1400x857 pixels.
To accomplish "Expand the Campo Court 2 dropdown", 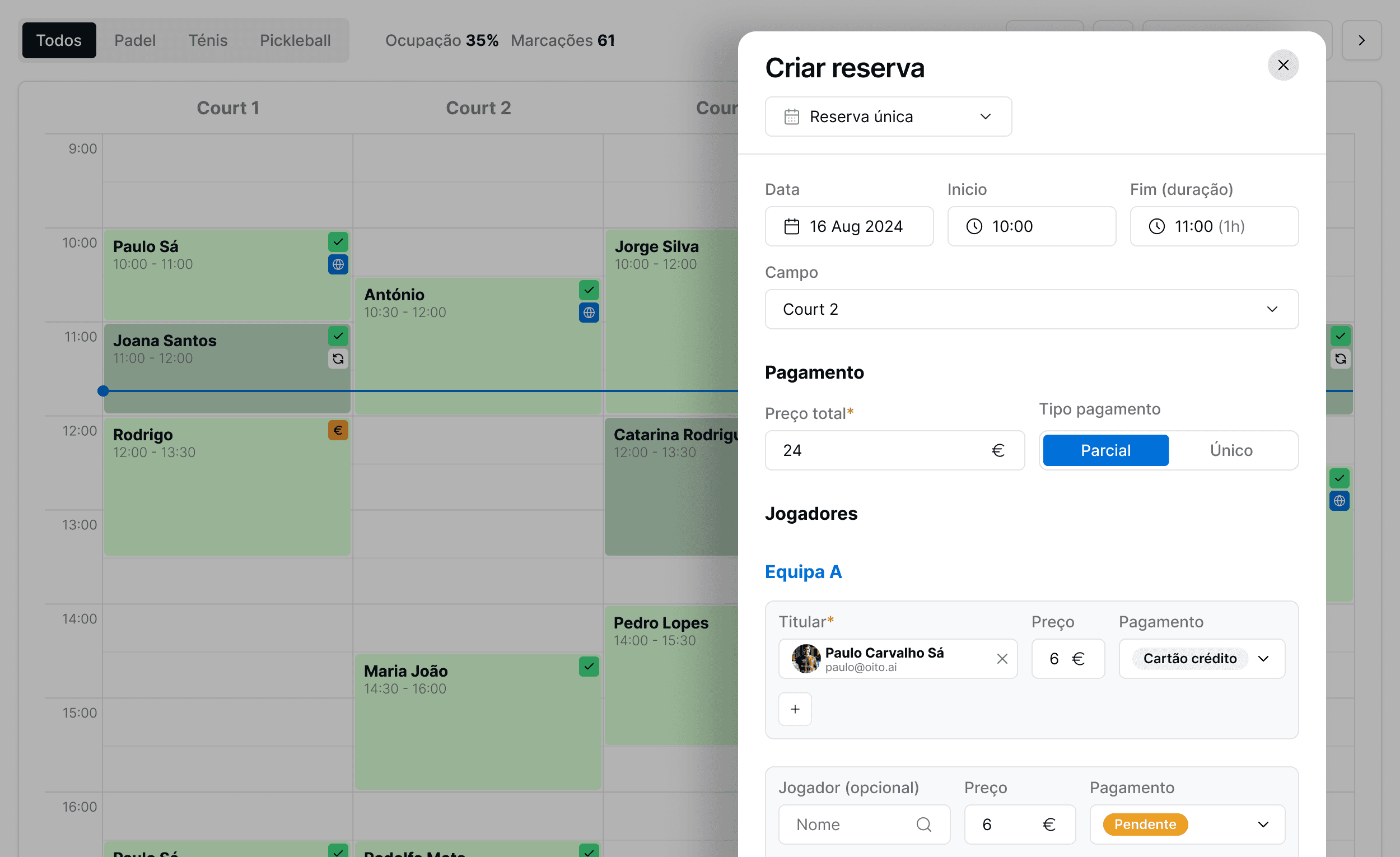I will coord(1032,309).
